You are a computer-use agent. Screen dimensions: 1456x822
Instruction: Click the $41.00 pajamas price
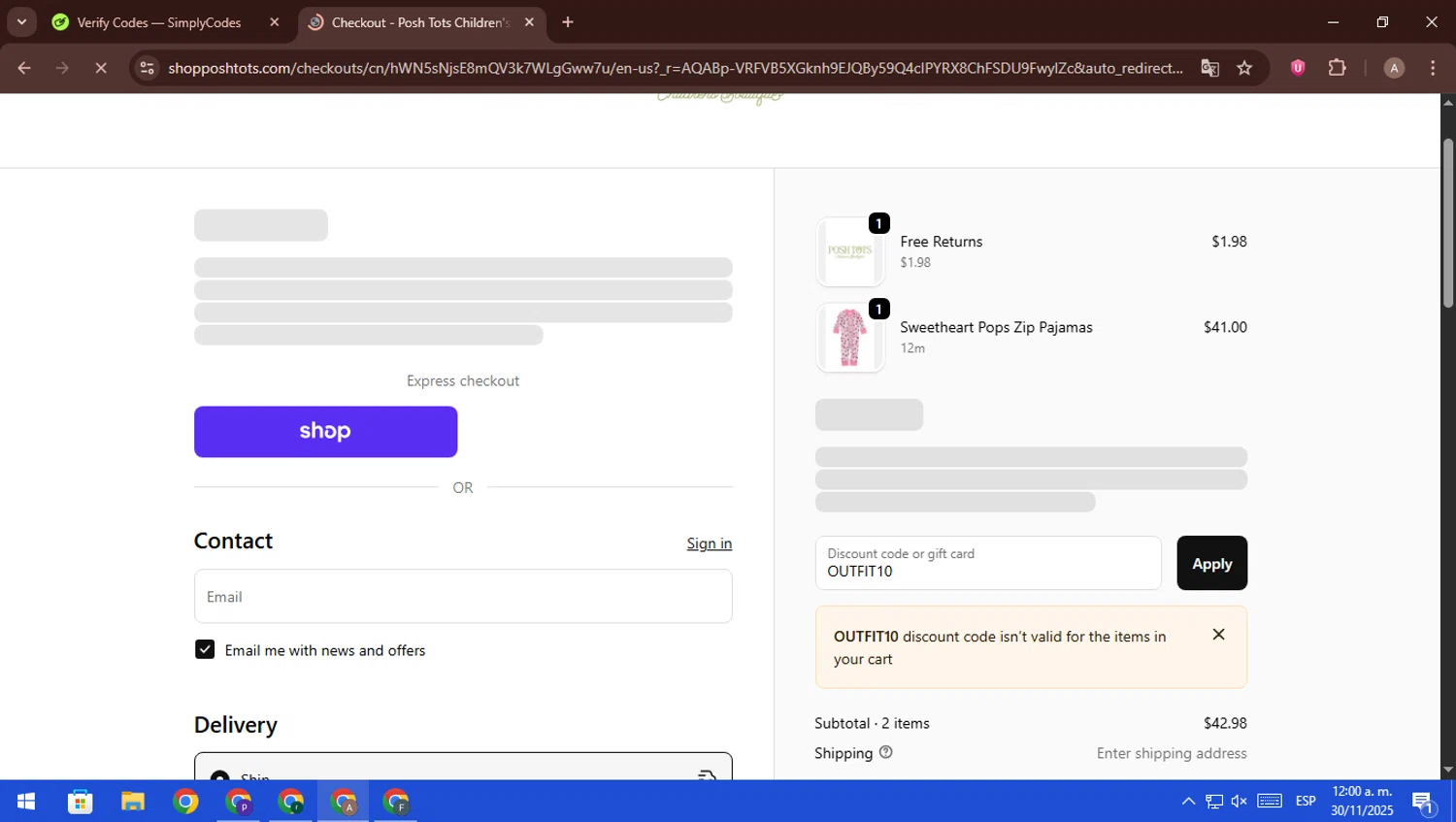(1225, 327)
